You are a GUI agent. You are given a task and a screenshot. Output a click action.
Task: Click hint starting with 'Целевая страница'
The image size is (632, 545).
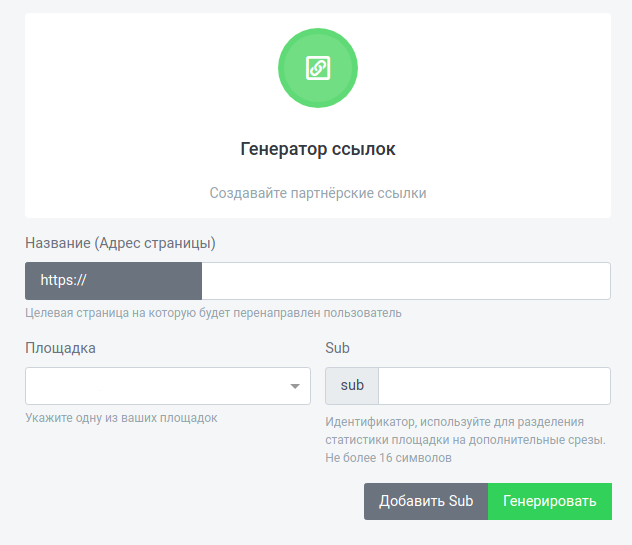tap(213, 313)
